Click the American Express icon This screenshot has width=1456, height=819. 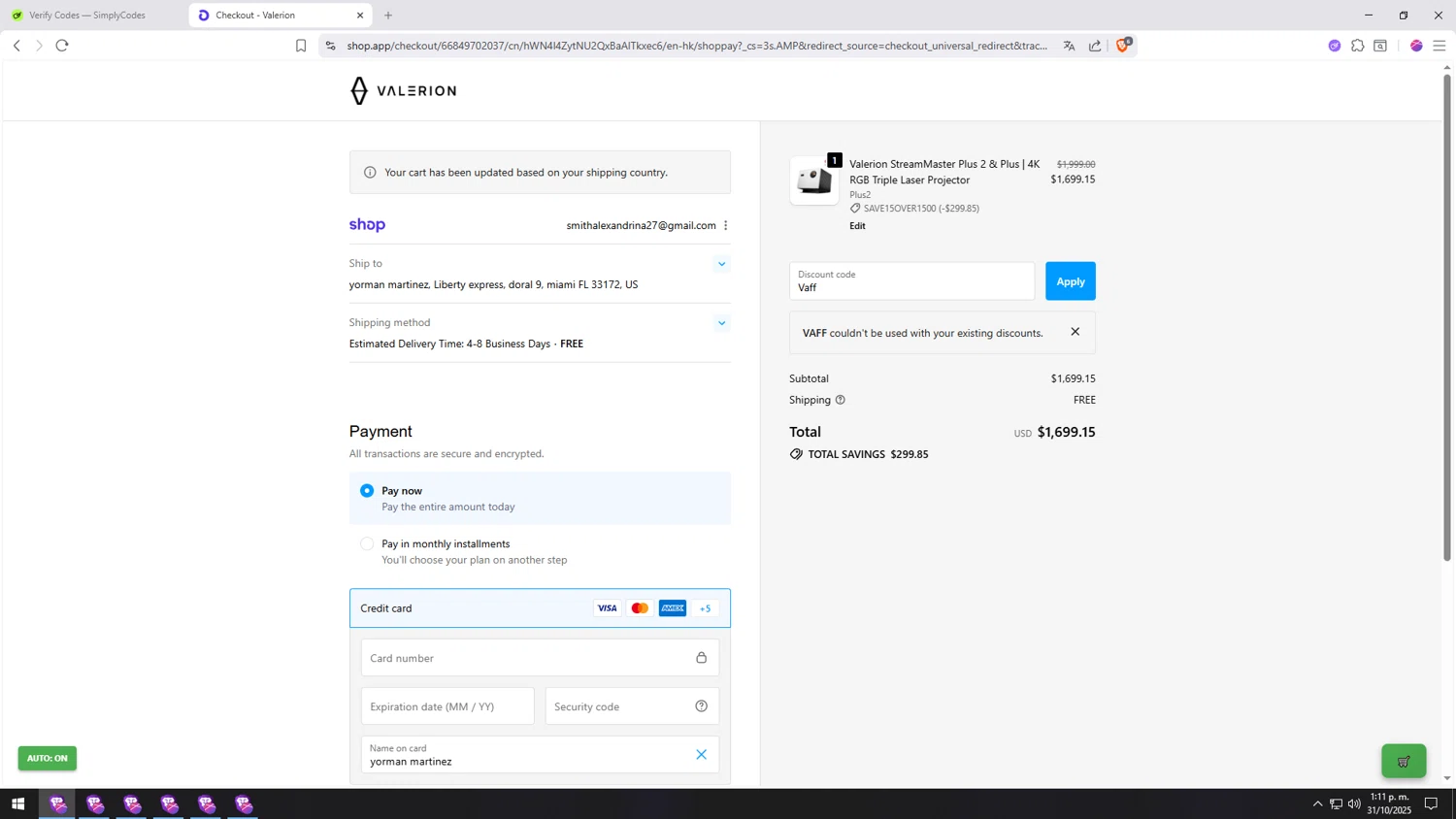click(673, 608)
